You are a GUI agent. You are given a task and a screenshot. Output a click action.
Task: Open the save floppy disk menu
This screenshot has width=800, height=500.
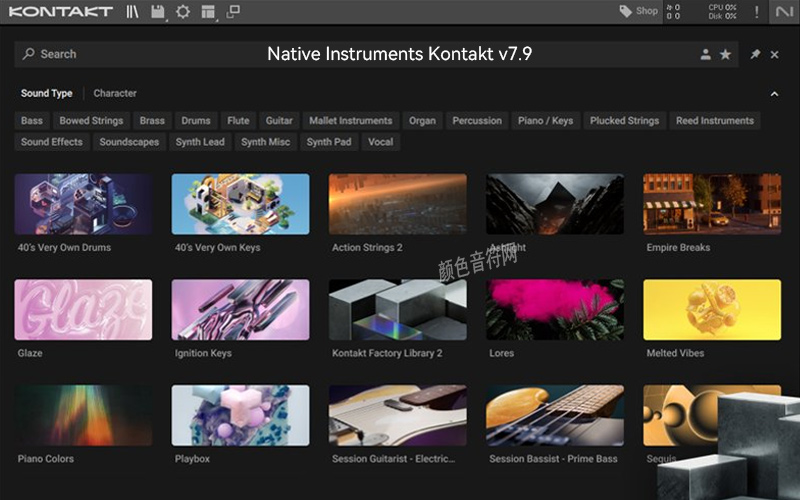pyautogui.click(x=158, y=11)
